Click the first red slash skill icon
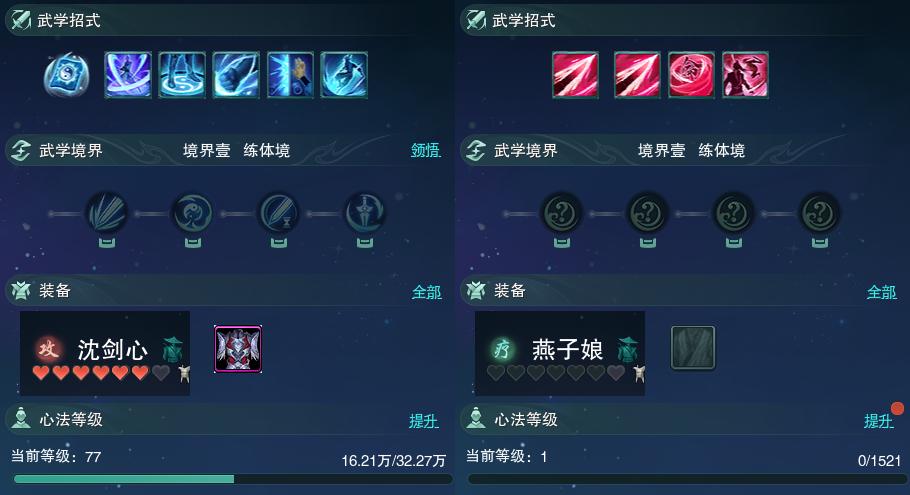The height and width of the screenshot is (495, 910). tap(575, 75)
